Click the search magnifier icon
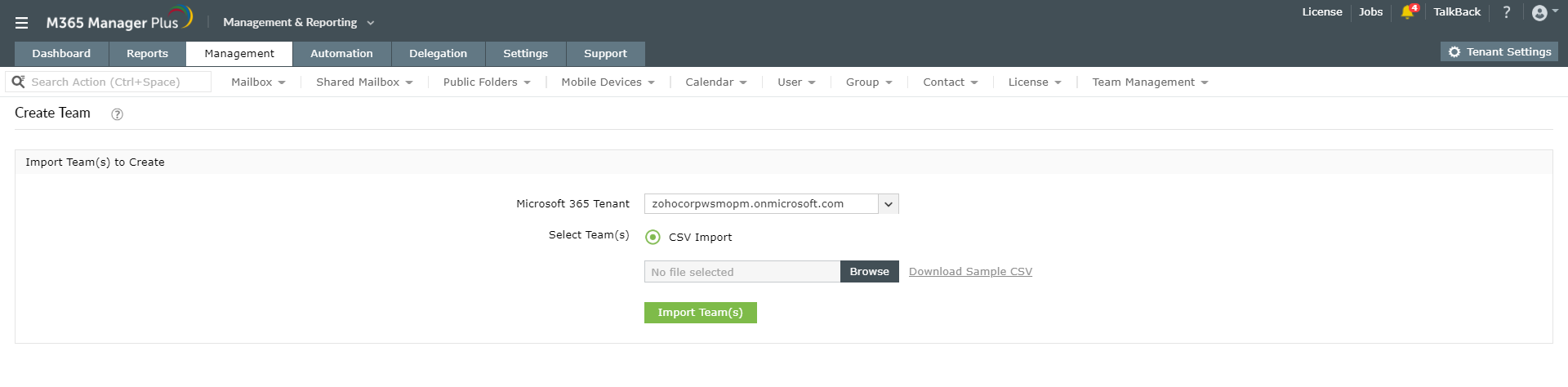 (18, 82)
